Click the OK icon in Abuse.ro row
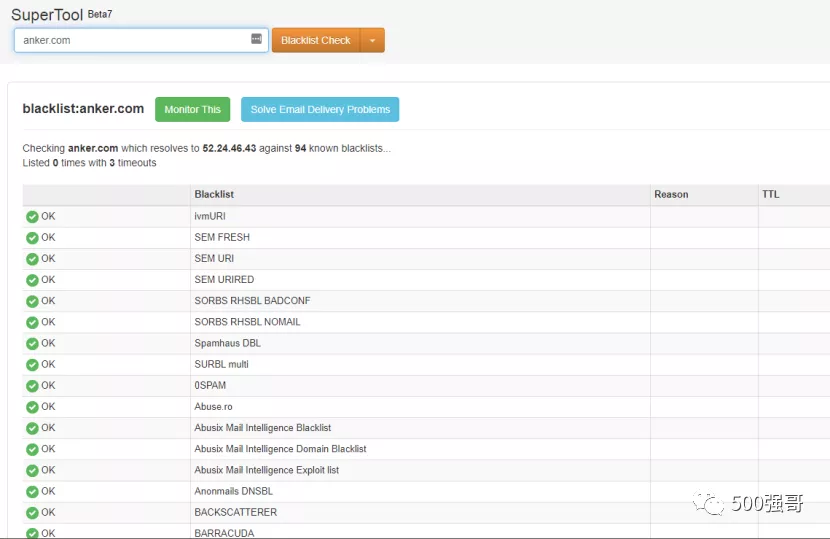 pos(32,407)
